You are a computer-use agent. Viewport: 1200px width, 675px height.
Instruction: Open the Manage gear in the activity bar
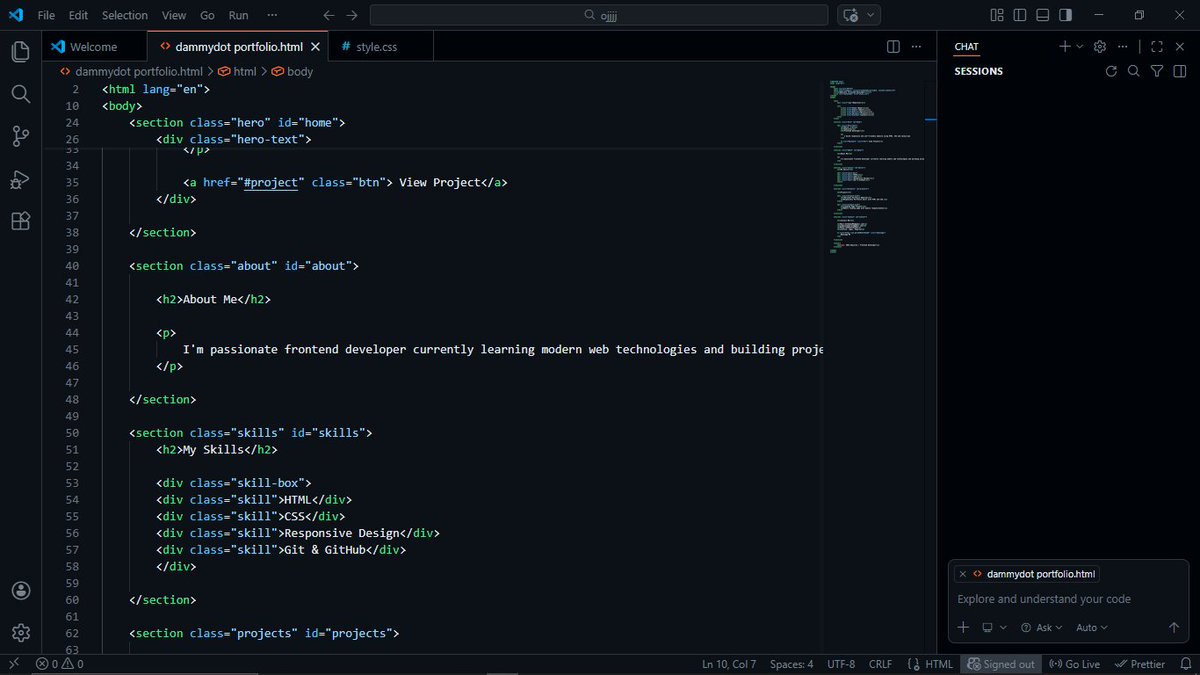[21, 633]
